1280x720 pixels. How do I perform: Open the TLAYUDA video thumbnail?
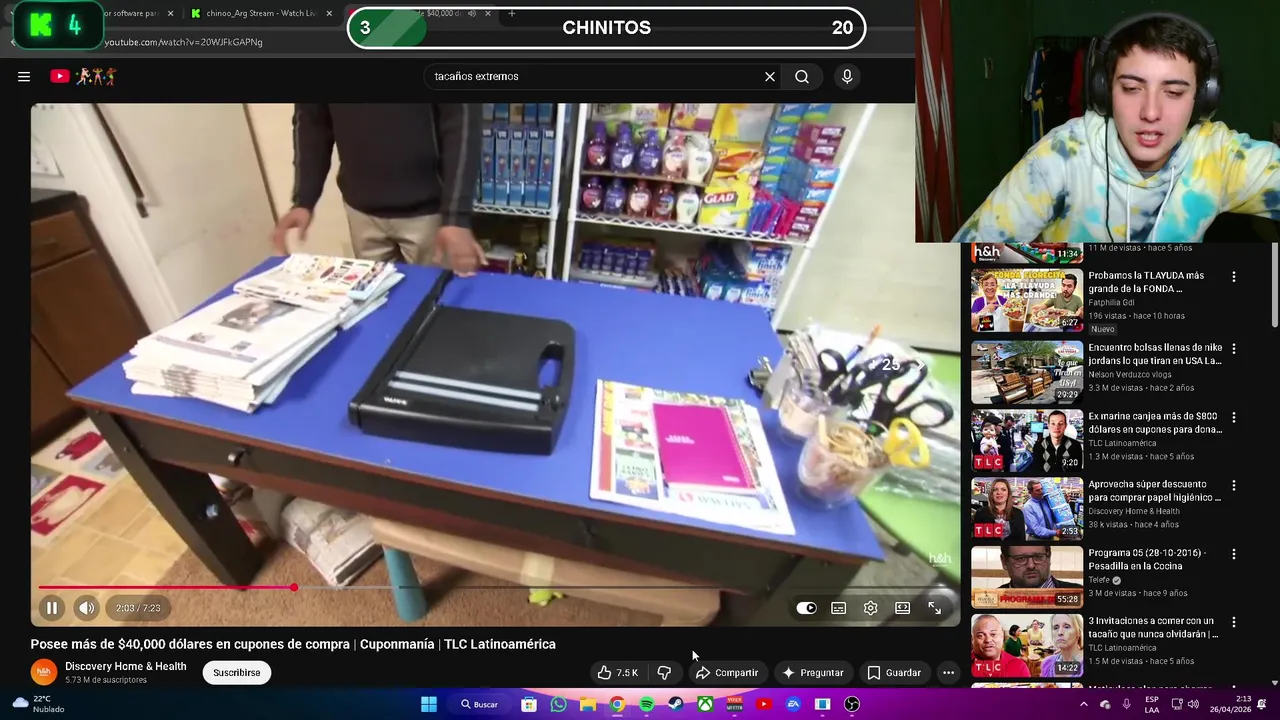(1027, 301)
